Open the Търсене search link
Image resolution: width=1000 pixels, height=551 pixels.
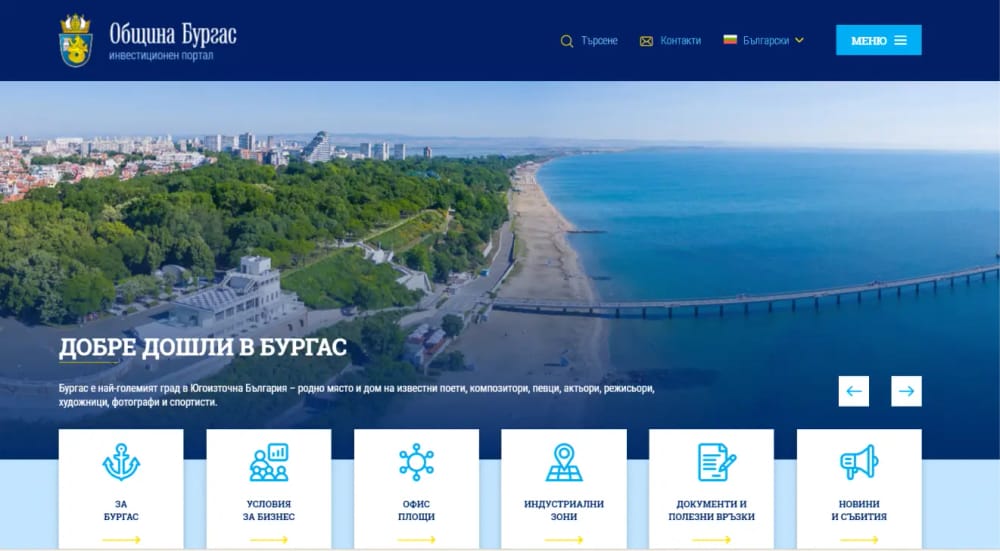tap(589, 41)
